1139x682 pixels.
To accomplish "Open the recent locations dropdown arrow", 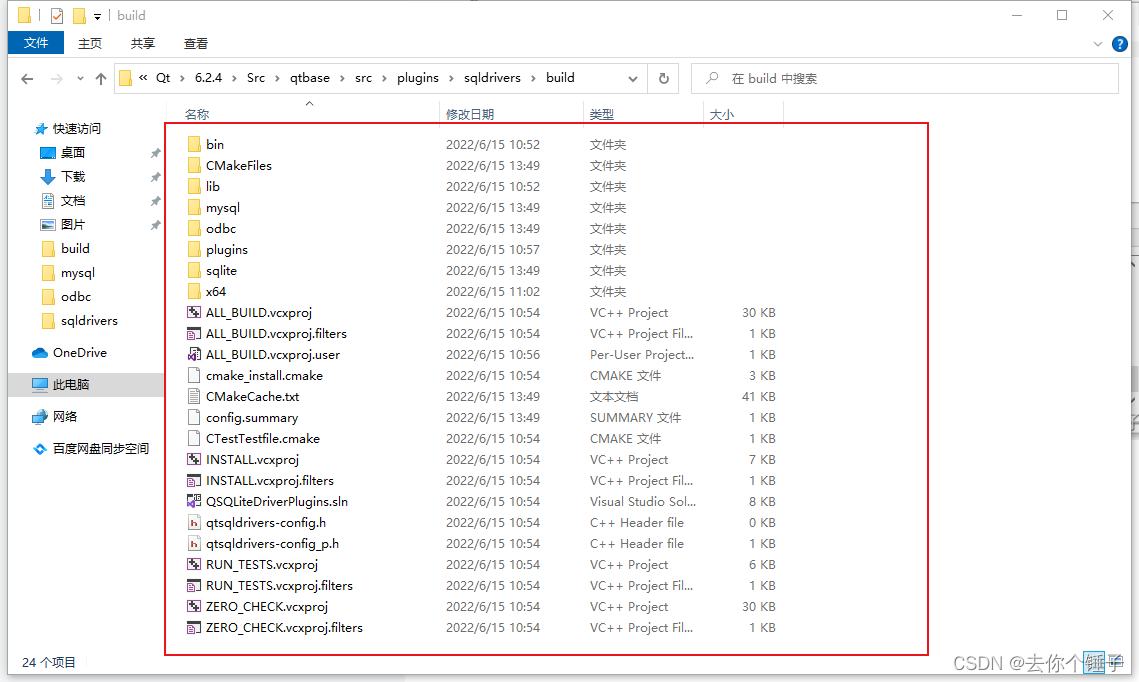I will pos(80,78).
